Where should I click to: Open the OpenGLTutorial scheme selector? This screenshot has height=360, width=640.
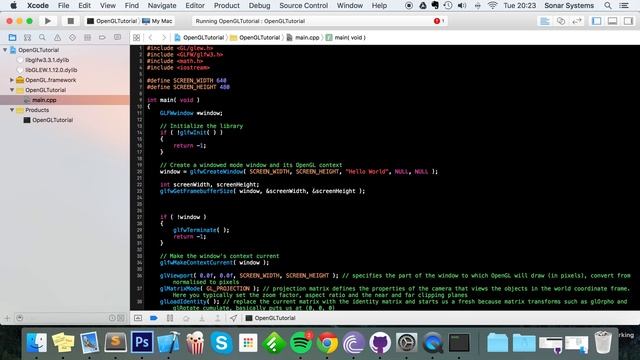click(112, 21)
